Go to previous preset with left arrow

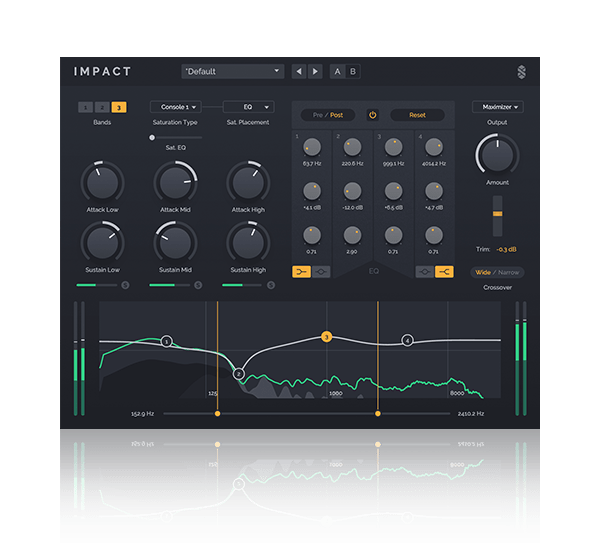point(299,72)
